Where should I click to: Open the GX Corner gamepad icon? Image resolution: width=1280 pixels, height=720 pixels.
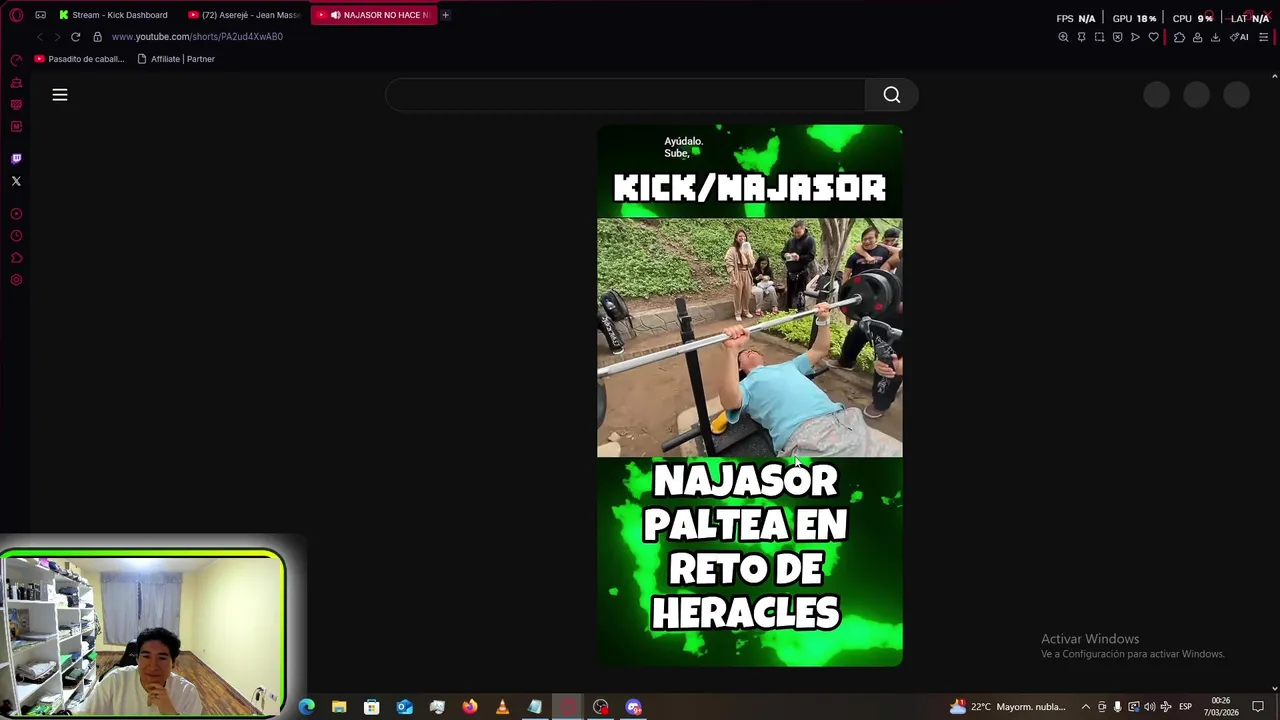[40, 15]
